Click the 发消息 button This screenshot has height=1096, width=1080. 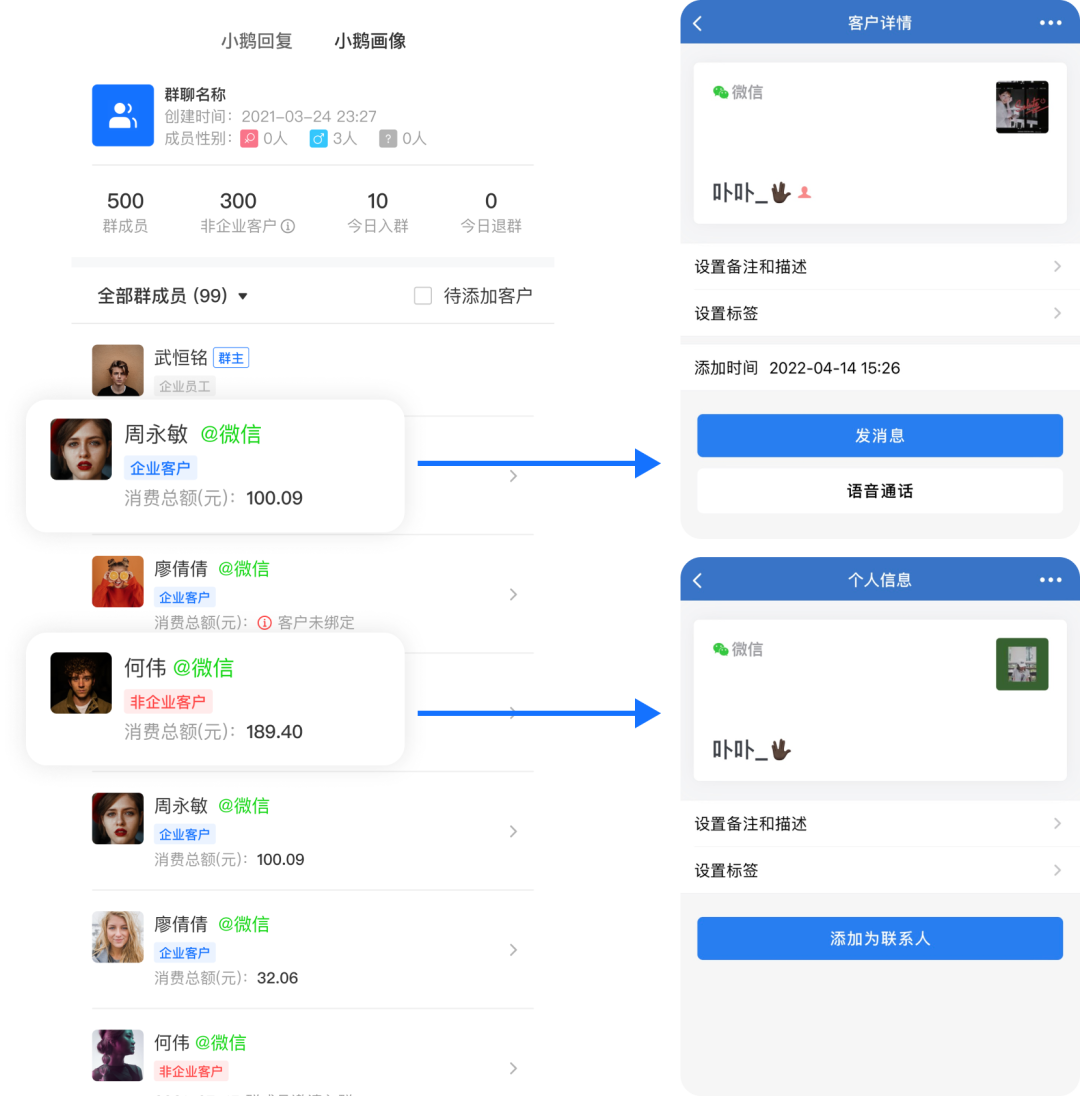point(879,435)
